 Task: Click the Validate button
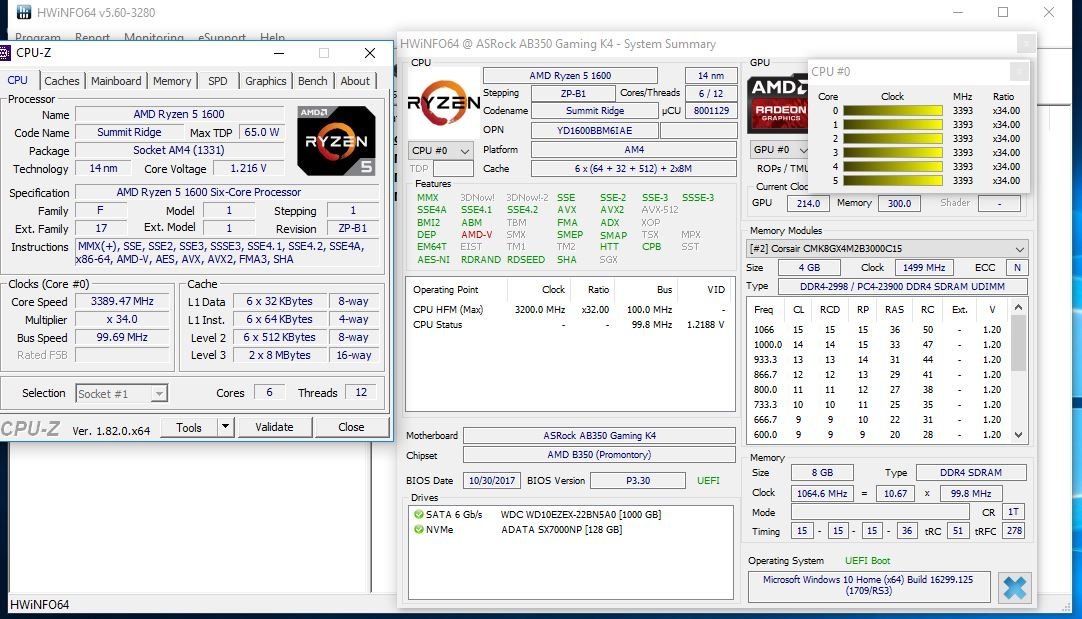click(x=275, y=427)
